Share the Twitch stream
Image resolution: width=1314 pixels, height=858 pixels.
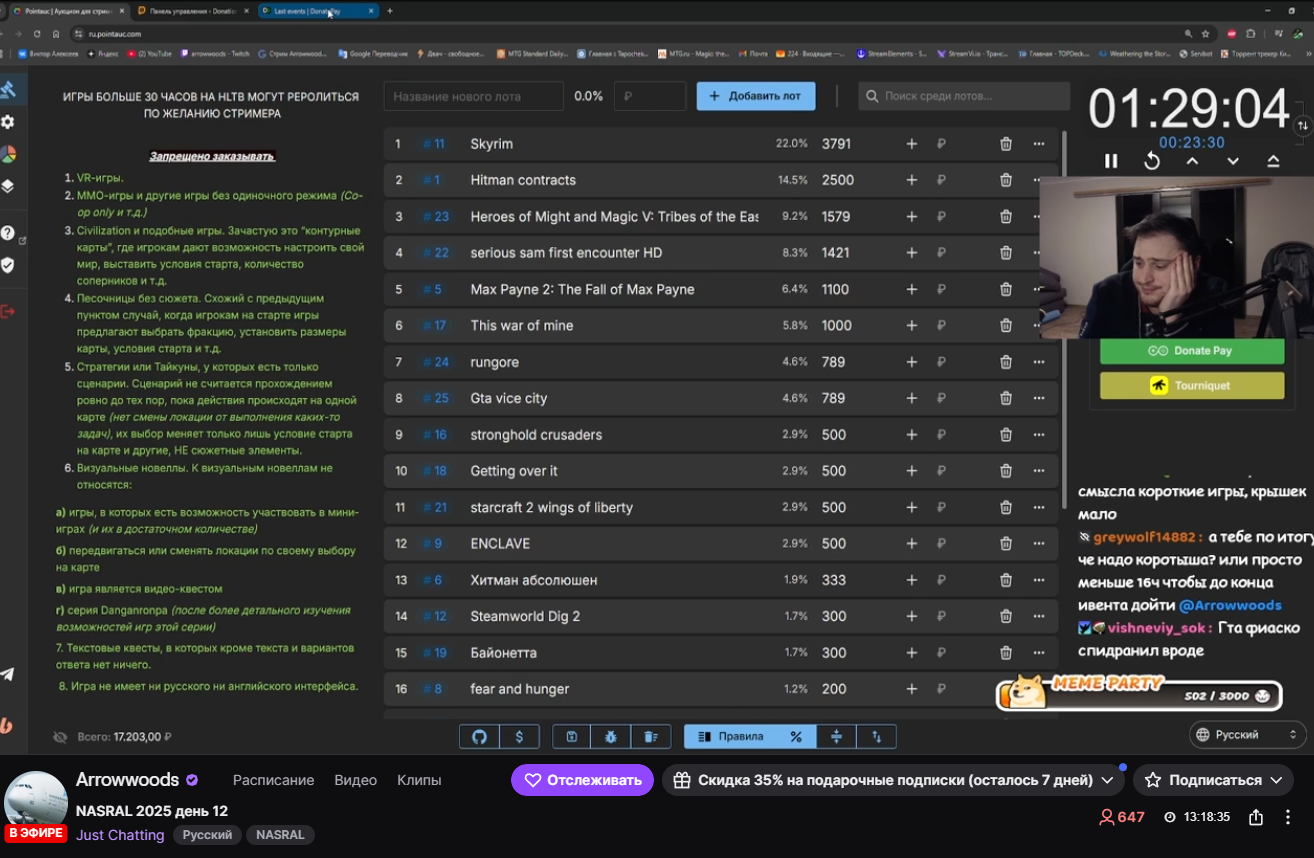point(1256,817)
